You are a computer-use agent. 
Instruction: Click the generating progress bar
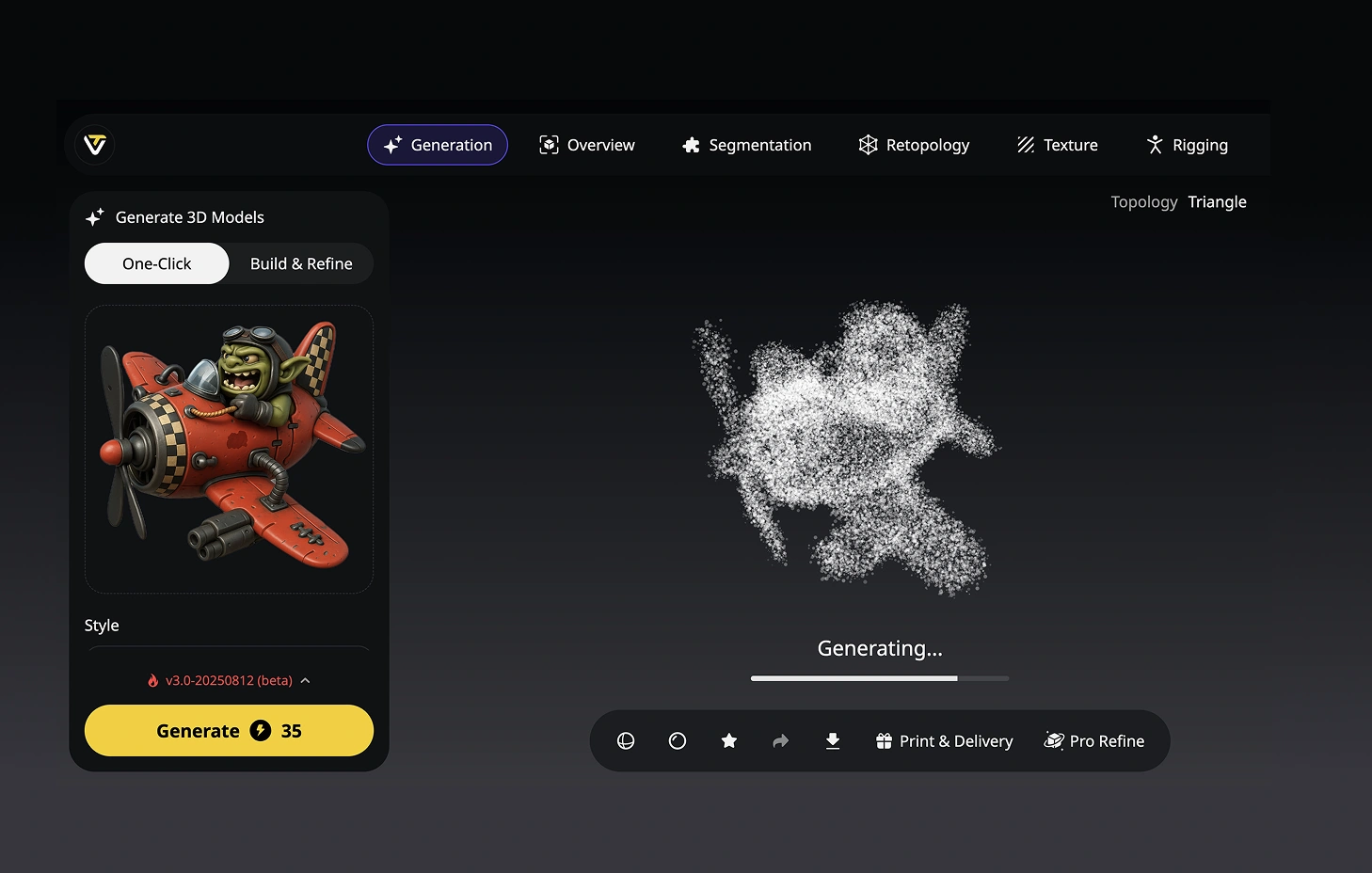coord(879,678)
